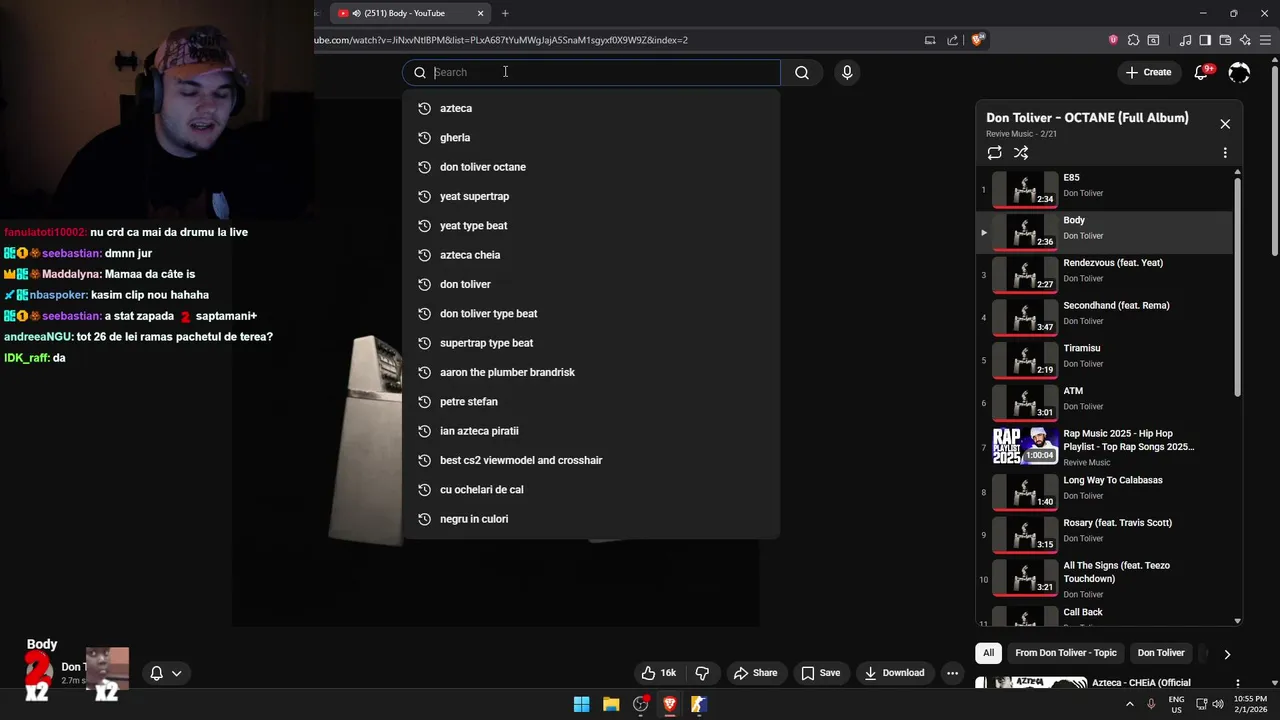This screenshot has height=720, width=1280.
Task: Choose 'supertrap type beat' suggestion
Action: click(x=591, y=343)
